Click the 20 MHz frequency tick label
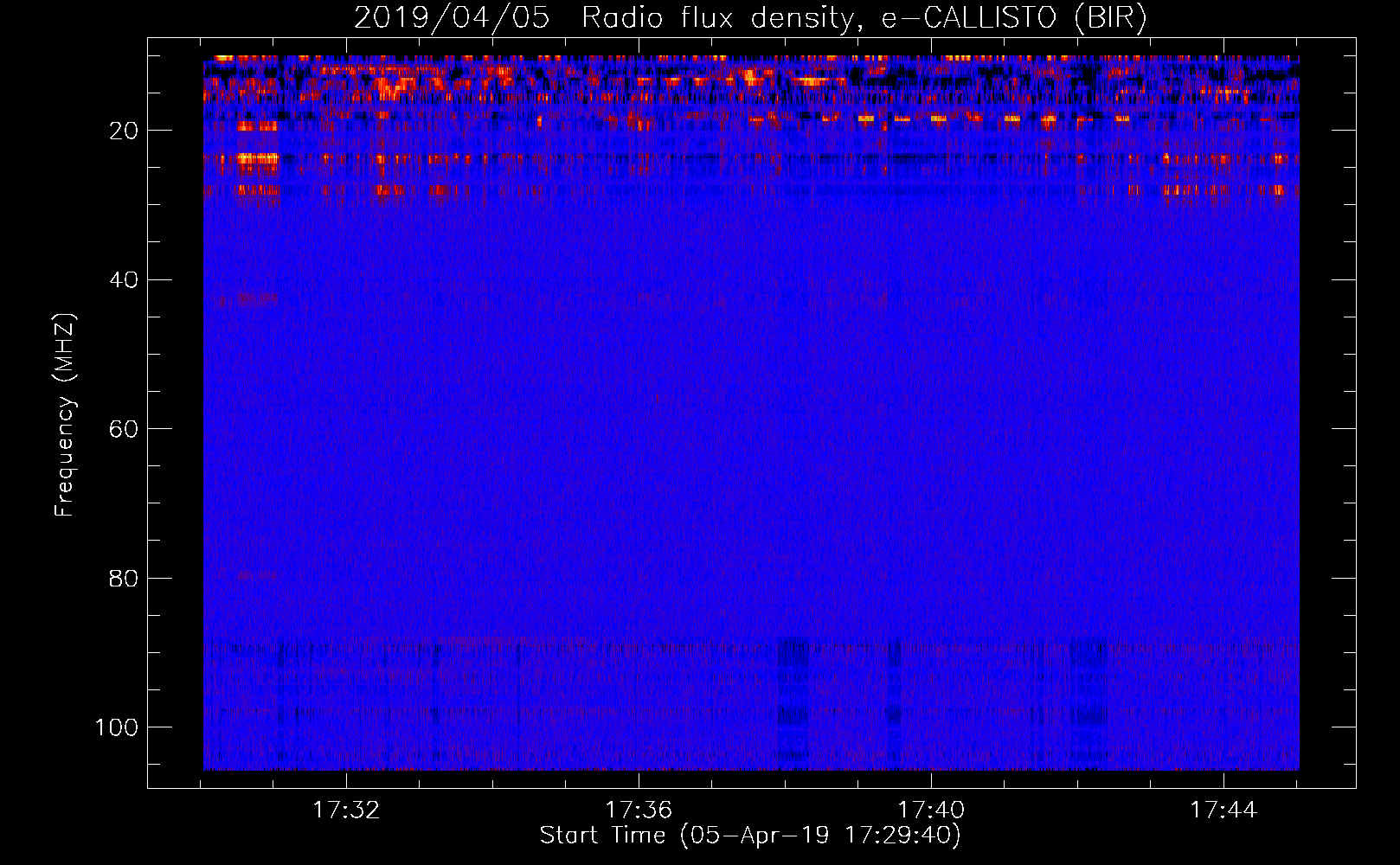The height and width of the screenshot is (865, 1400). tap(125, 131)
